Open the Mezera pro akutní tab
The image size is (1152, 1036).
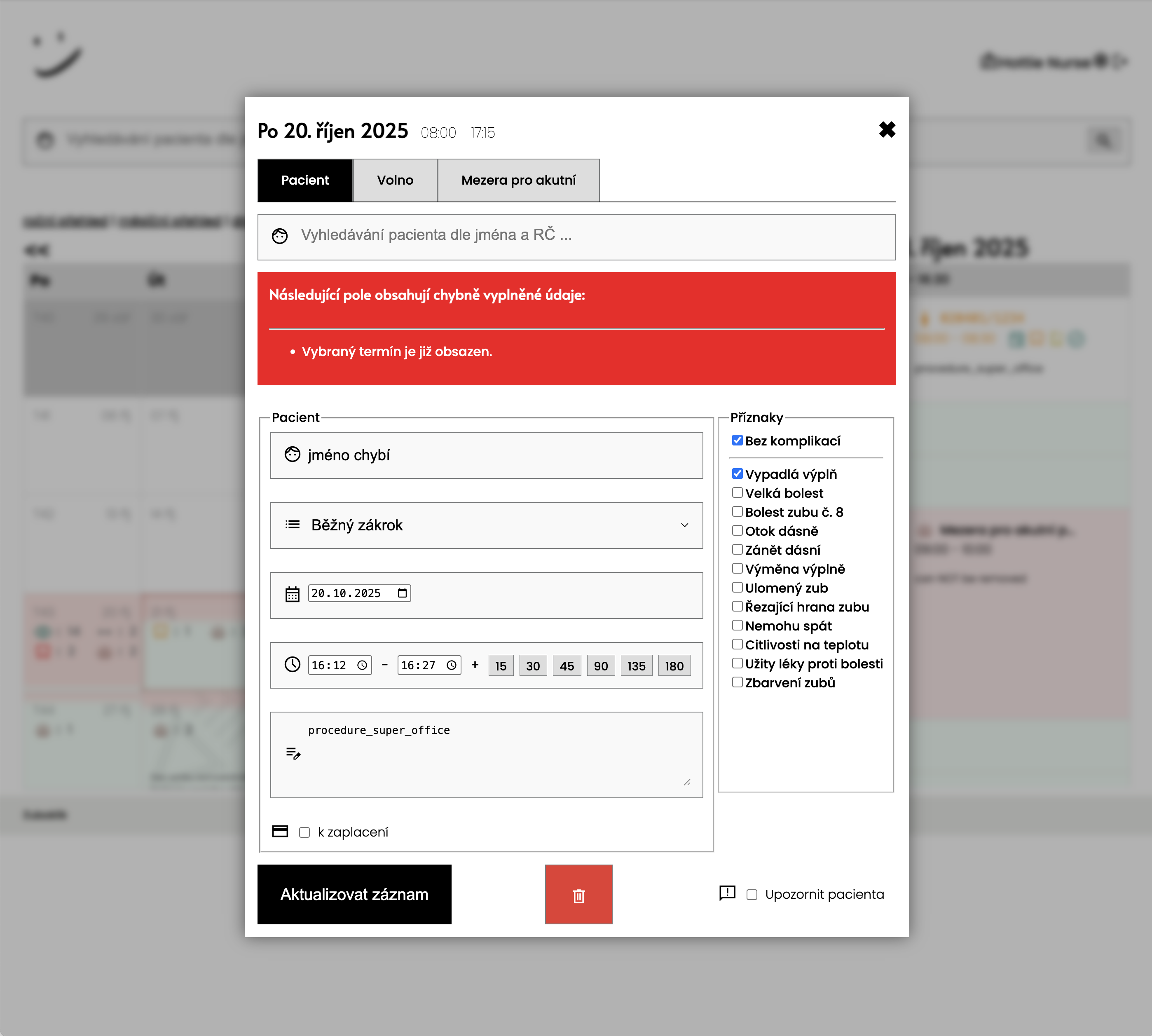coord(518,180)
